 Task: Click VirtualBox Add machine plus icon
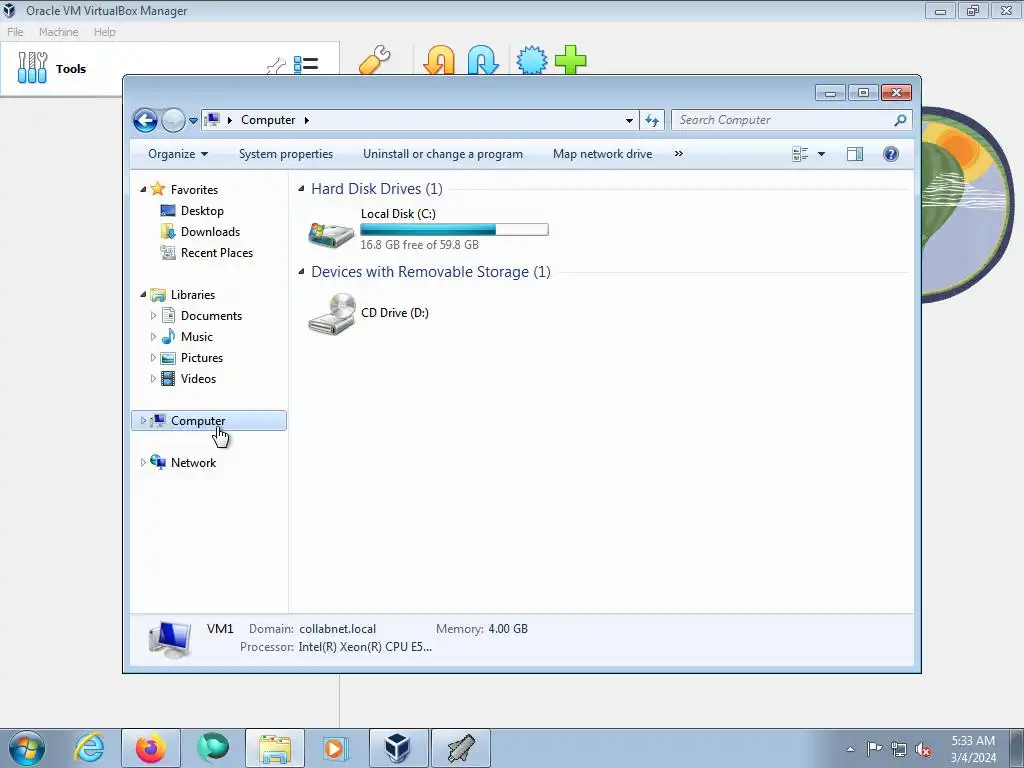[570, 60]
